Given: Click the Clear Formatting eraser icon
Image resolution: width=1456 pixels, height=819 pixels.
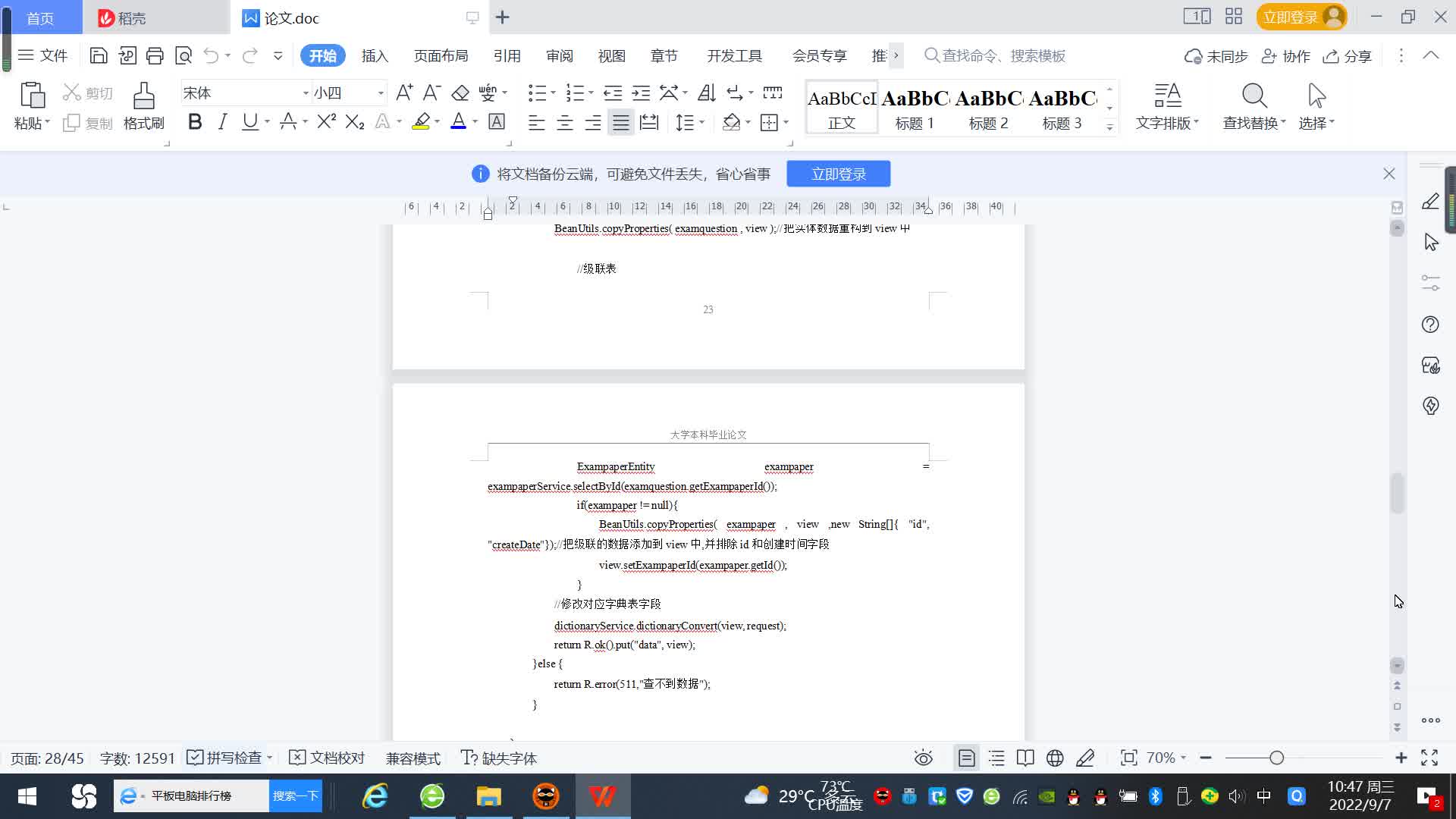Looking at the screenshot, I should pos(460,93).
